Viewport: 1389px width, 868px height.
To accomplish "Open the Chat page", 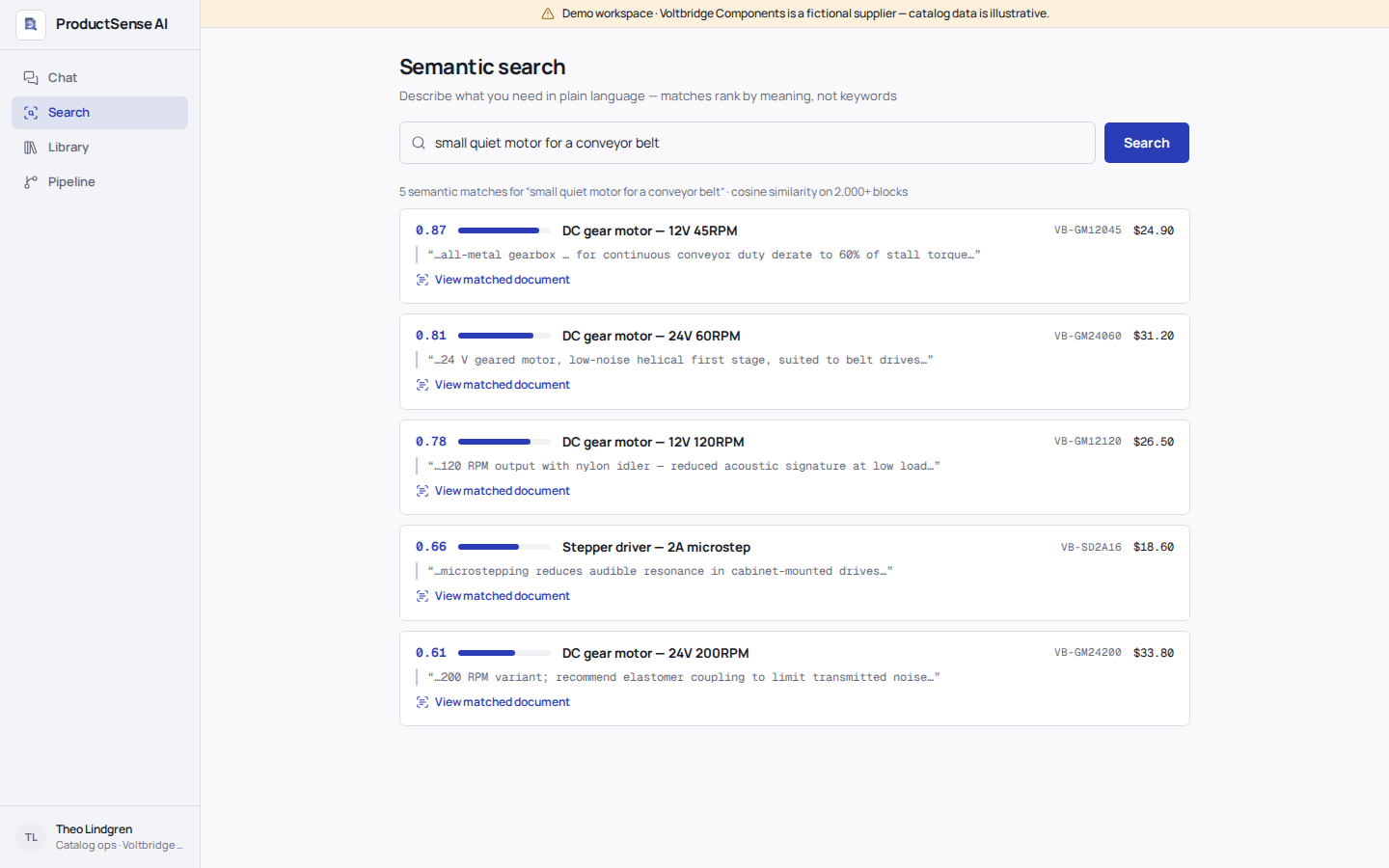I will tap(99, 78).
